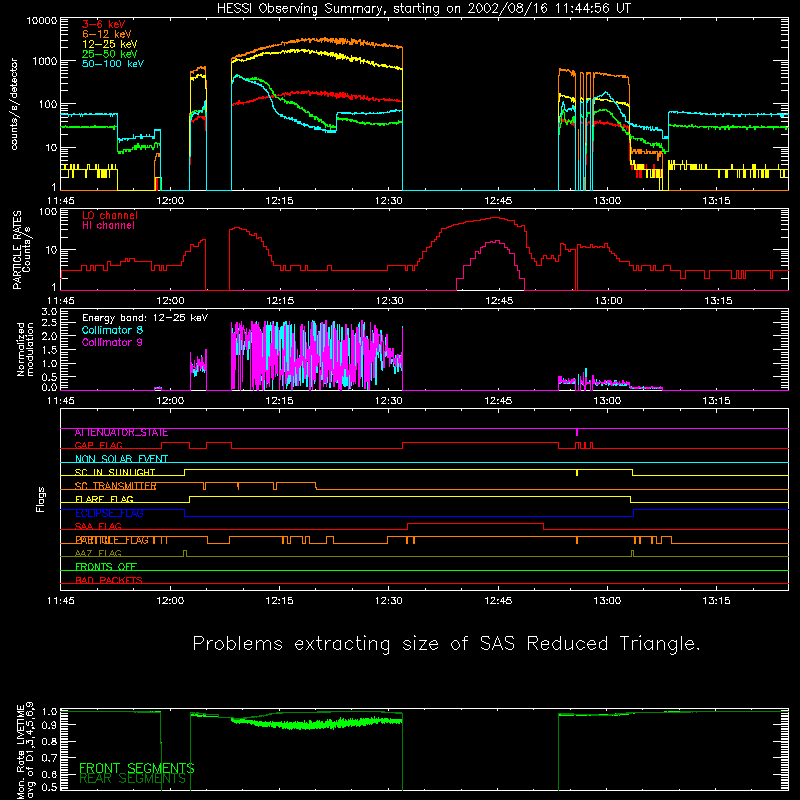
Task: Click the 13:15 tick under the Flags panel
Action: pyautogui.click(x=716, y=601)
